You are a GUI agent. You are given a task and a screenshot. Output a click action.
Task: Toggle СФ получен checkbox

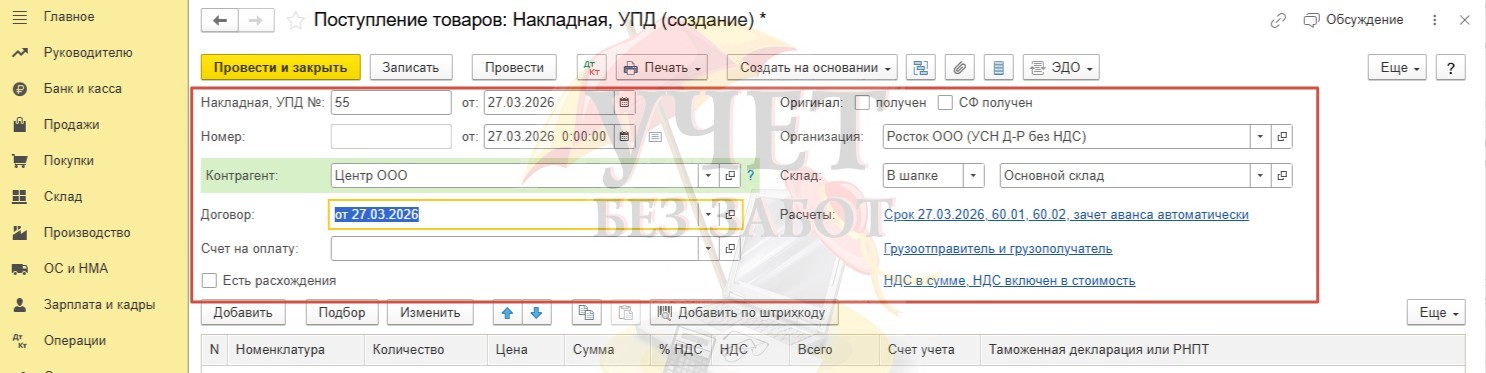pos(945,102)
